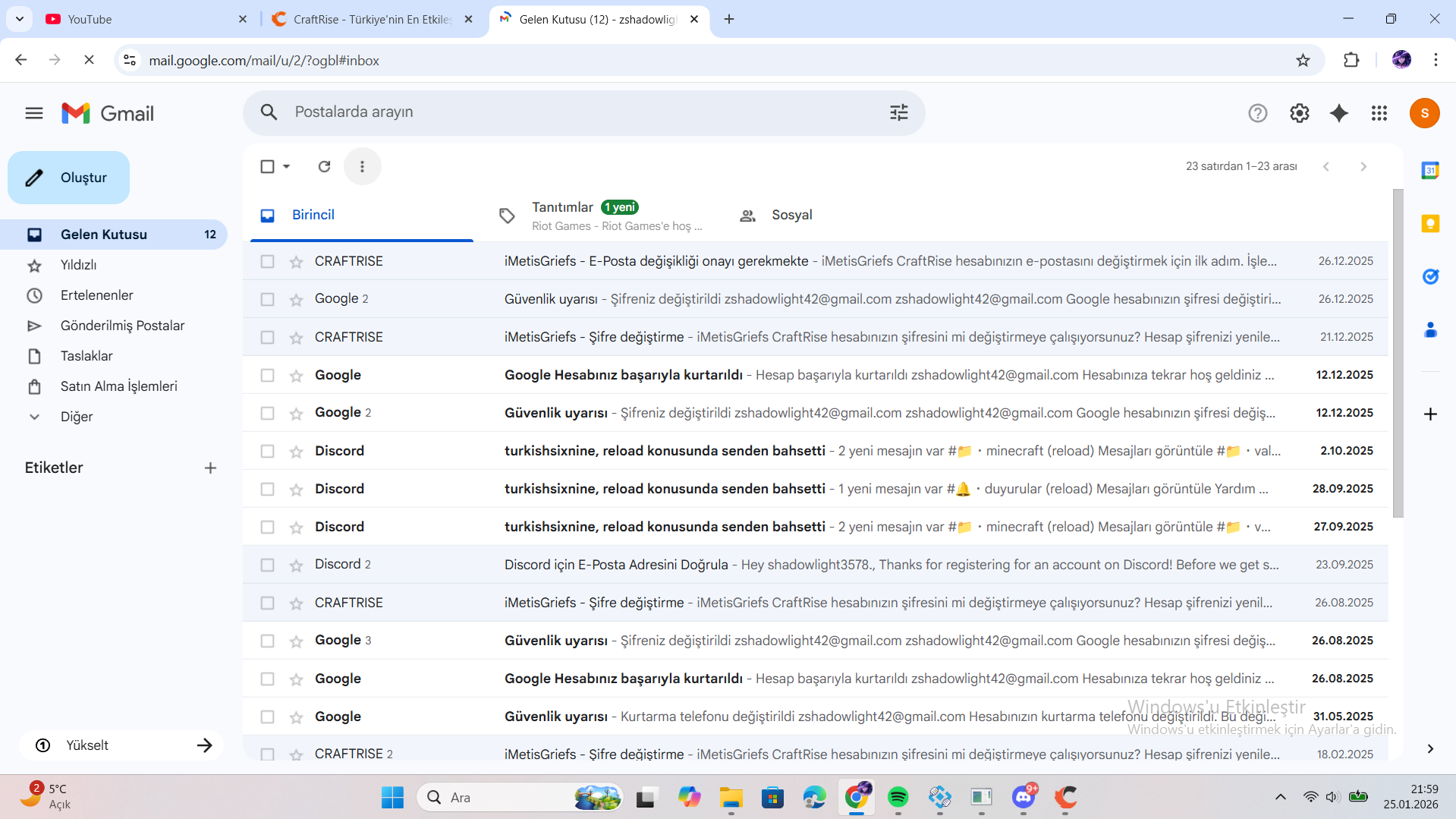Close the CraftRise browser tab
This screenshot has height=819, width=1456.
click(468, 19)
